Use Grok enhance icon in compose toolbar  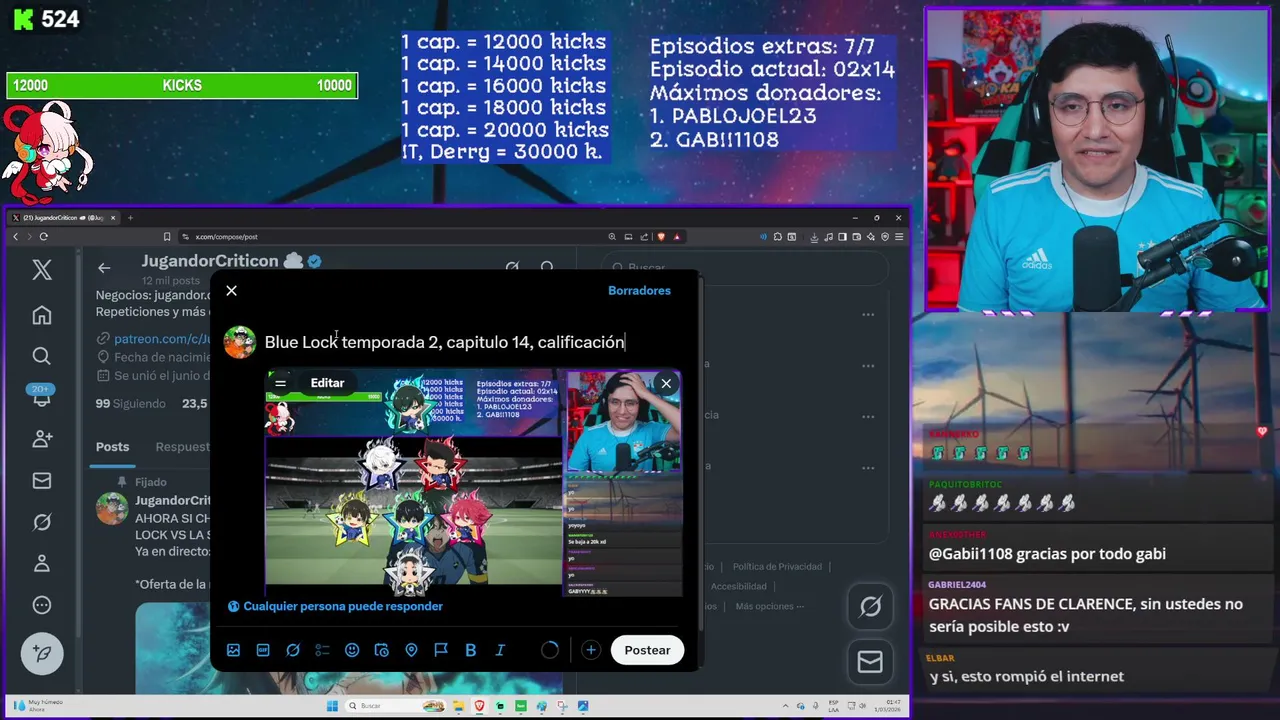coord(293,650)
